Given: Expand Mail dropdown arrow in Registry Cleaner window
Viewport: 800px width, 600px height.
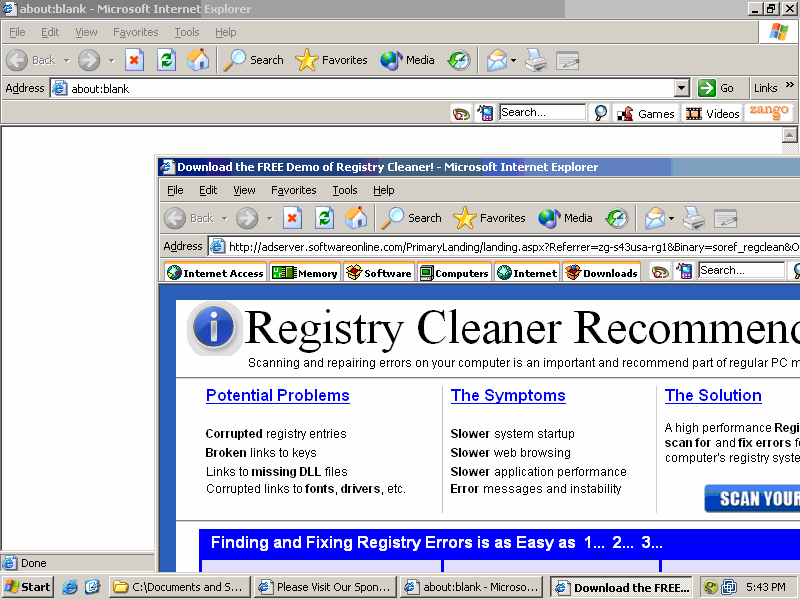Looking at the screenshot, I should click(x=672, y=219).
